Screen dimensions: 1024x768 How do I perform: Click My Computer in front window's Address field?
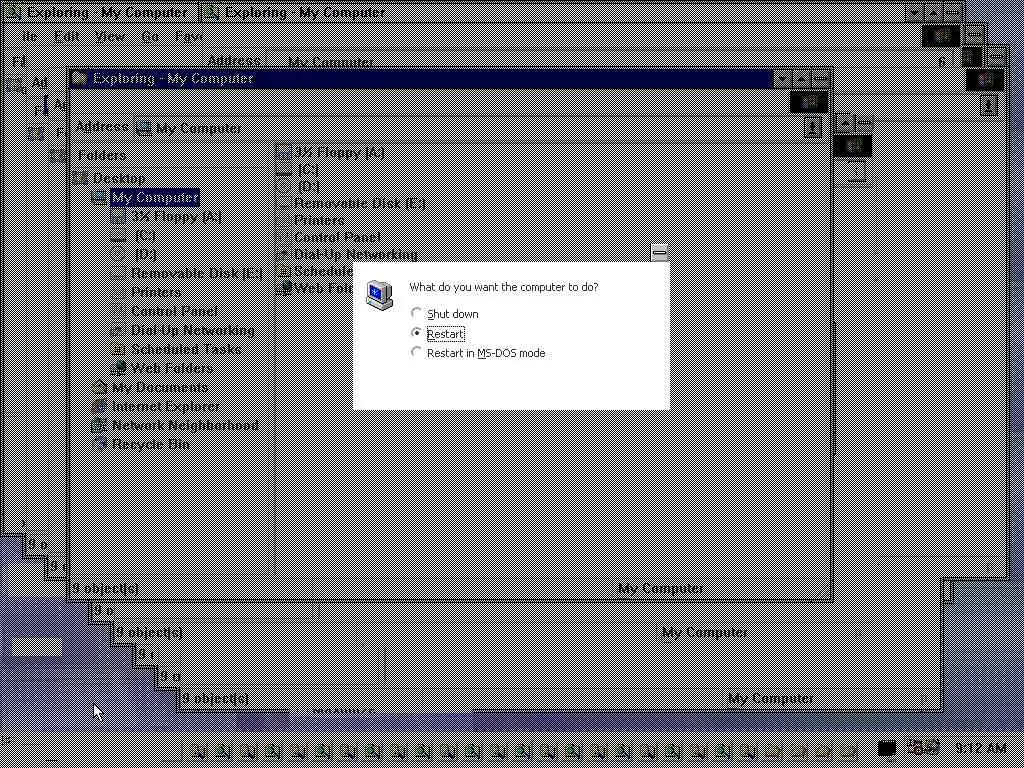point(198,128)
